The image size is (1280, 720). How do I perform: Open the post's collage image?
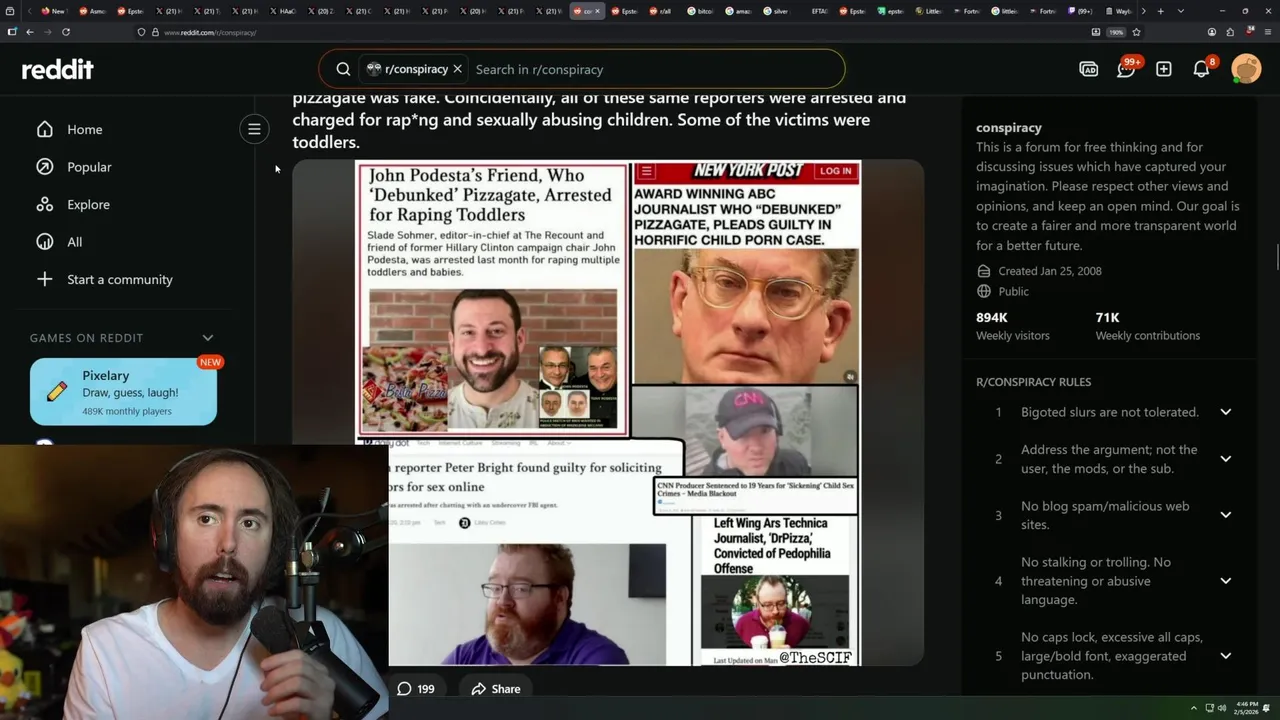(x=608, y=413)
